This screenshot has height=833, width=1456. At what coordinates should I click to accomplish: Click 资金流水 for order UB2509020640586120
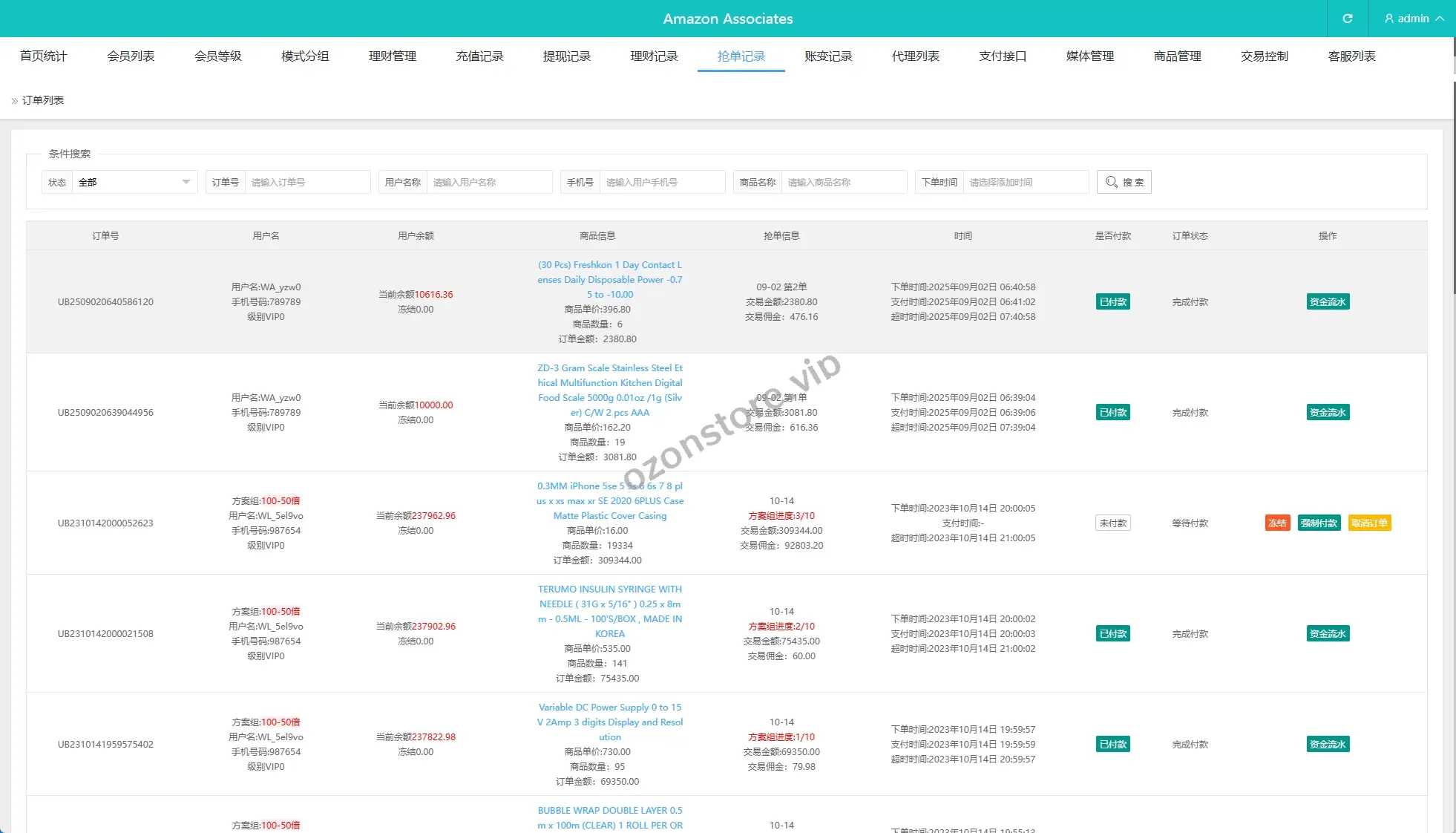(1328, 301)
